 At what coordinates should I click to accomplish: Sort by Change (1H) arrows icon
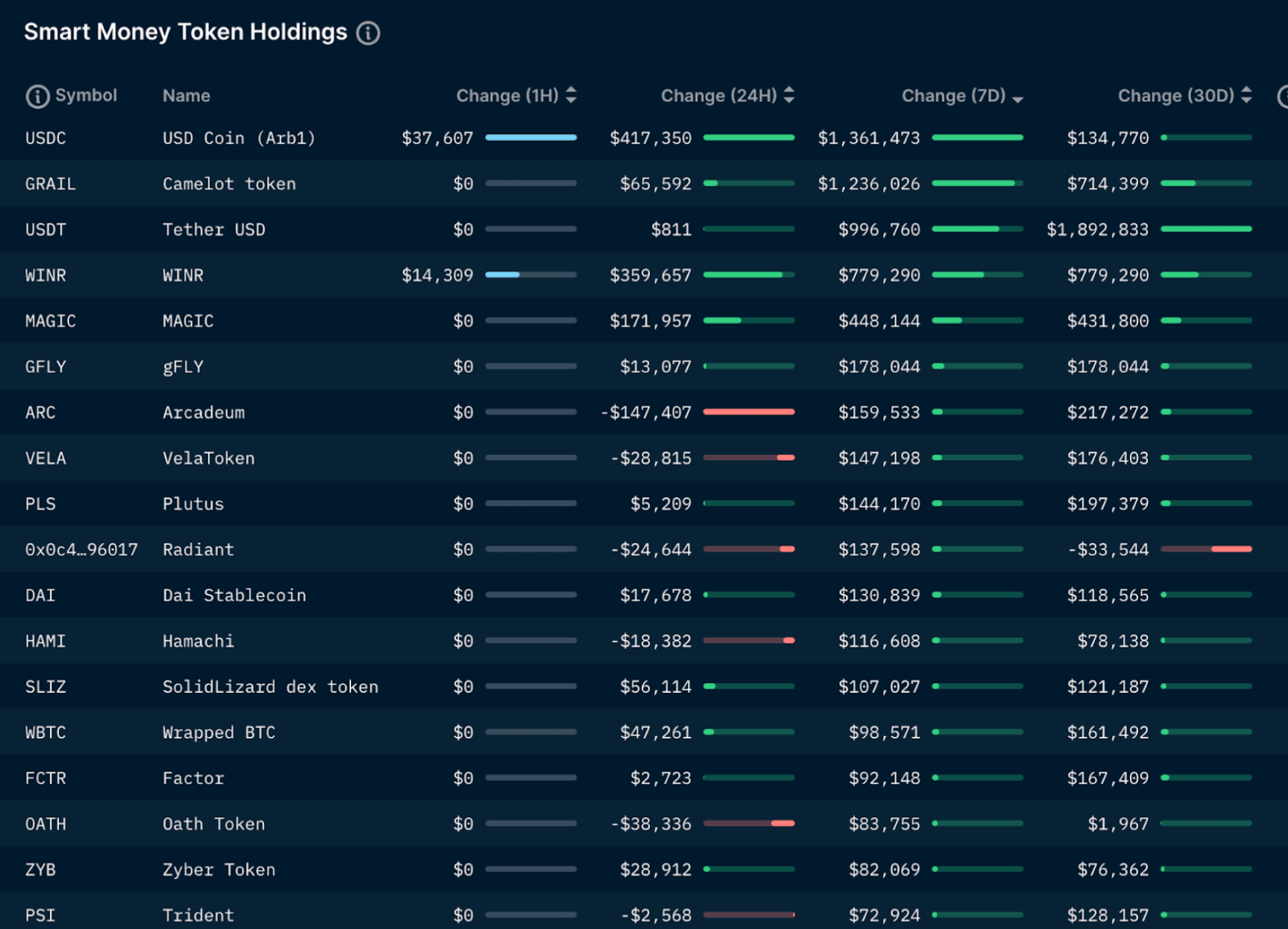571,95
